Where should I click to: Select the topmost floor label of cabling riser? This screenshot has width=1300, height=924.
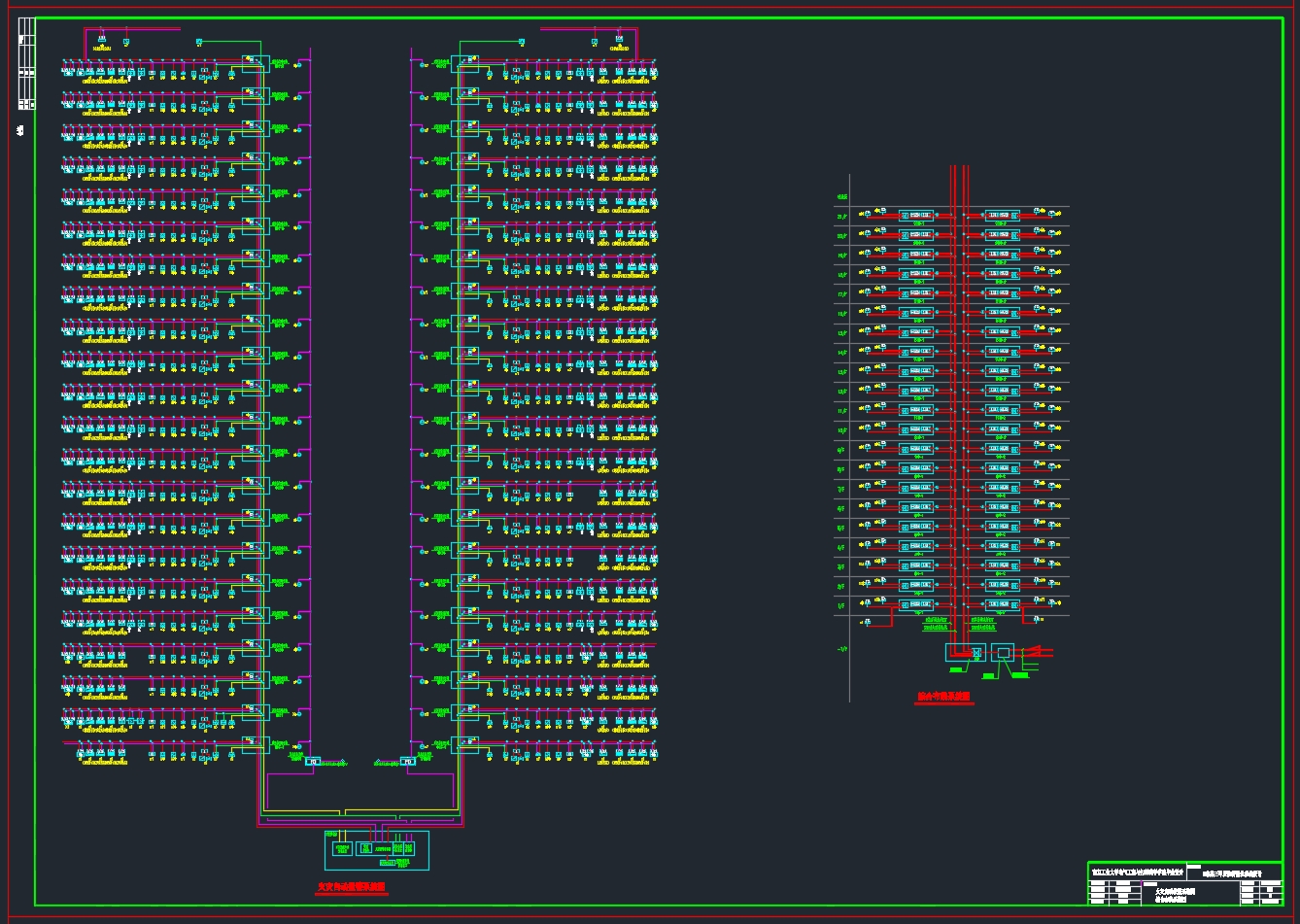pos(841,197)
